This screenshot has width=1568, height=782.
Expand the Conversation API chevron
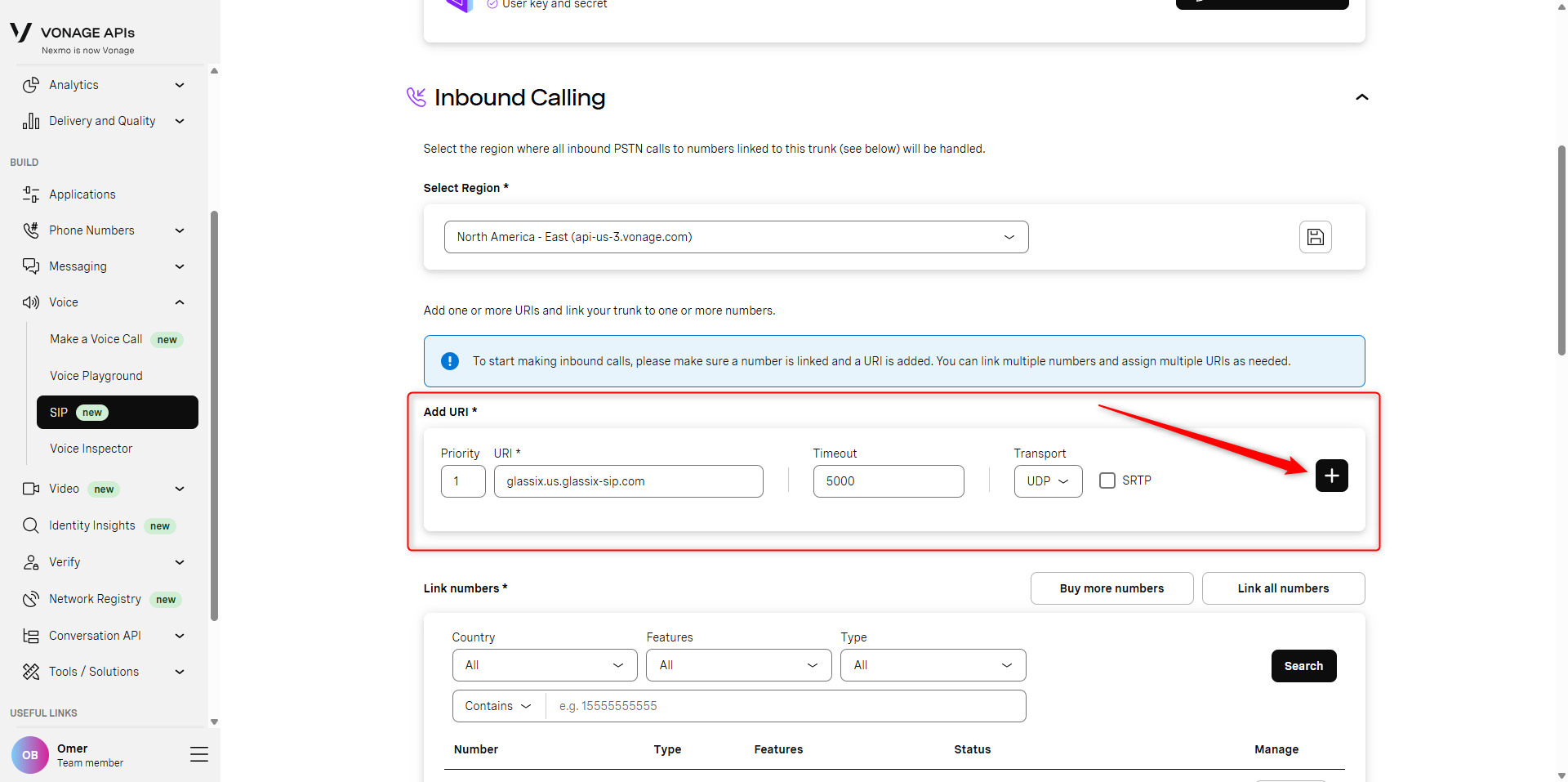[x=180, y=636]
